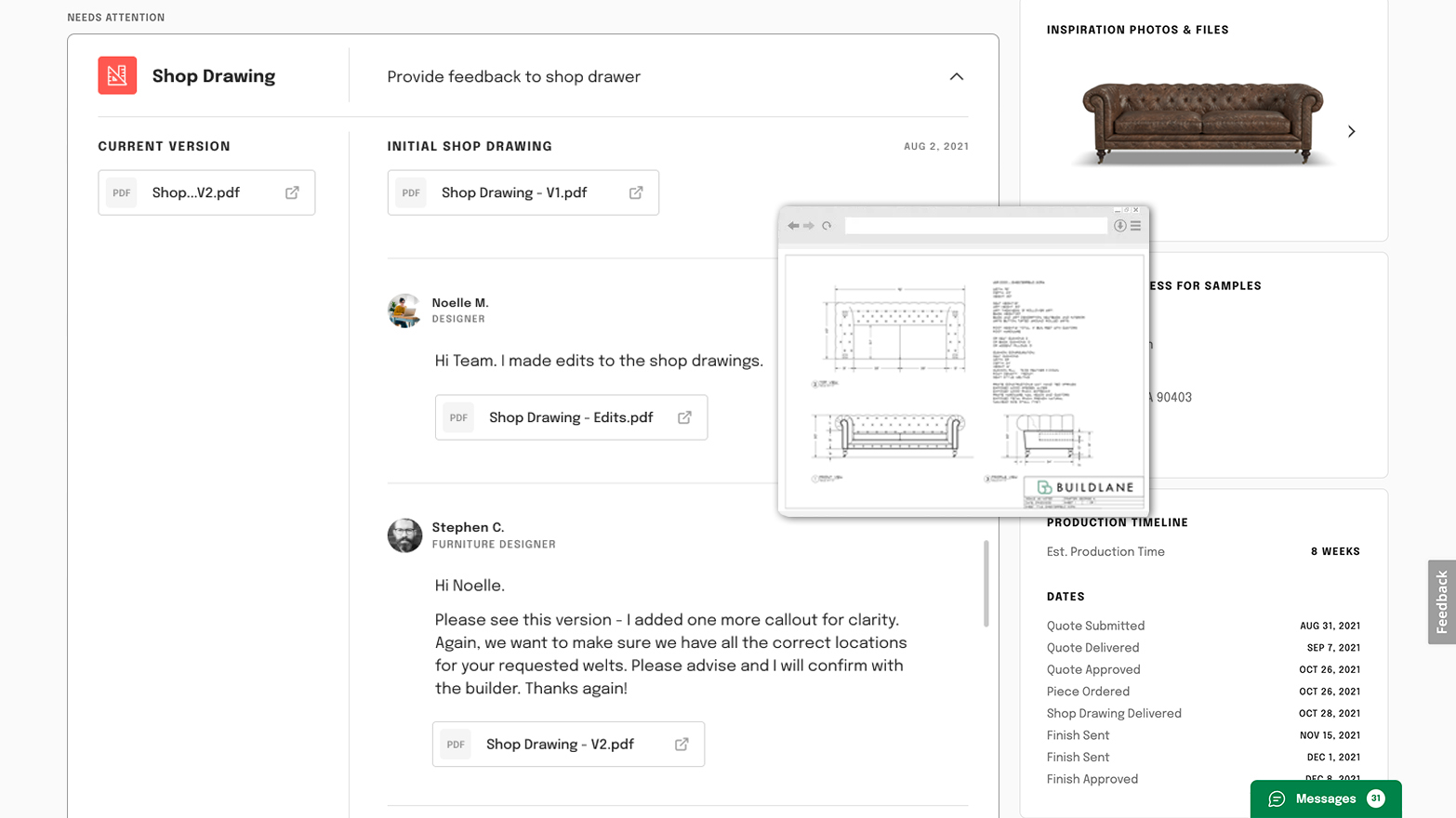Viewport: 1456px width, 818px height.
Task: Open the Messages chat button
Action: point(1325,798)
